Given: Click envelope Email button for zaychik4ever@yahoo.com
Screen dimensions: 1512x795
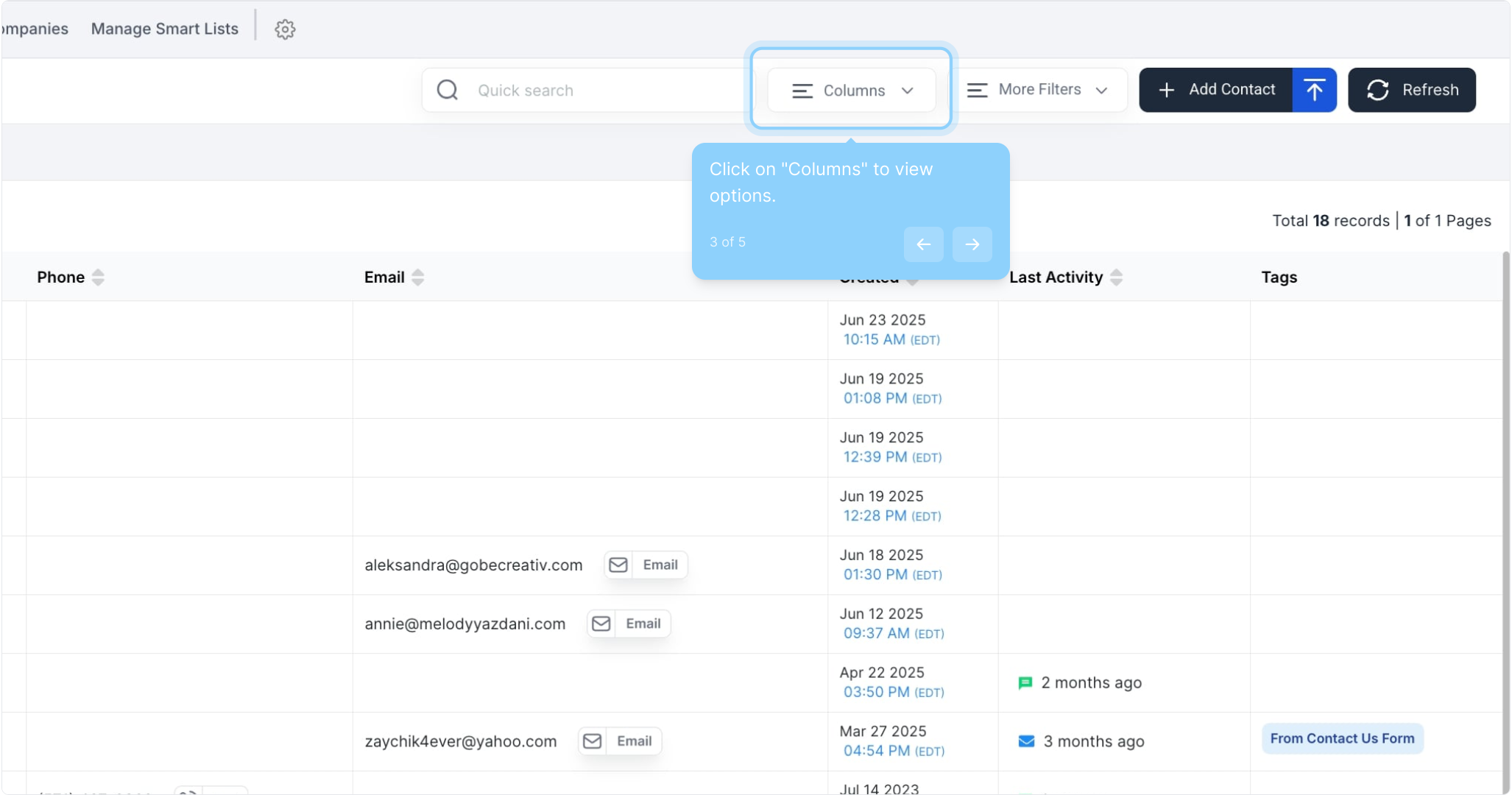Looking at the screenshot, I should tap(620, 741).
